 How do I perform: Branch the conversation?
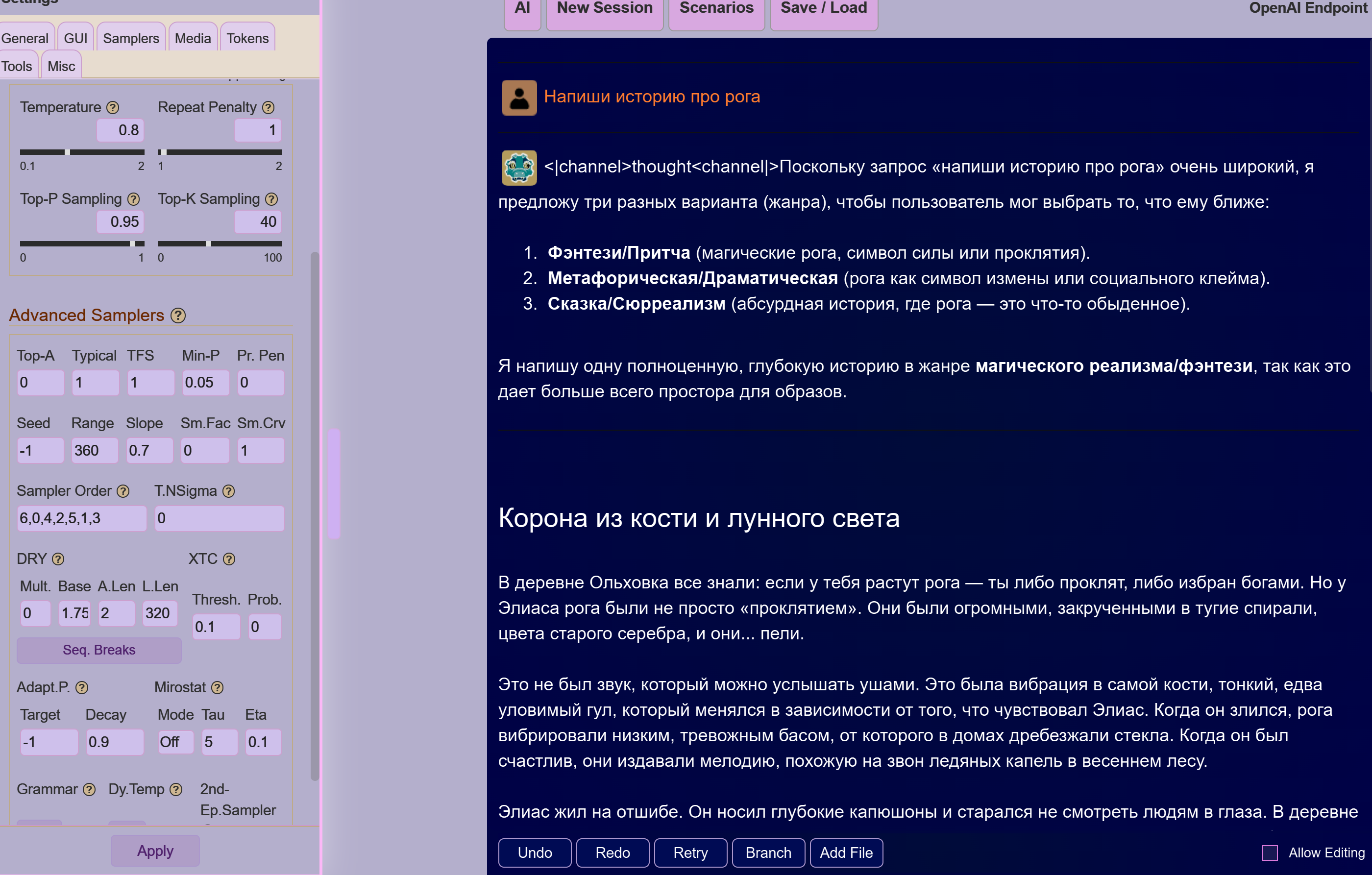coord(769,853)
